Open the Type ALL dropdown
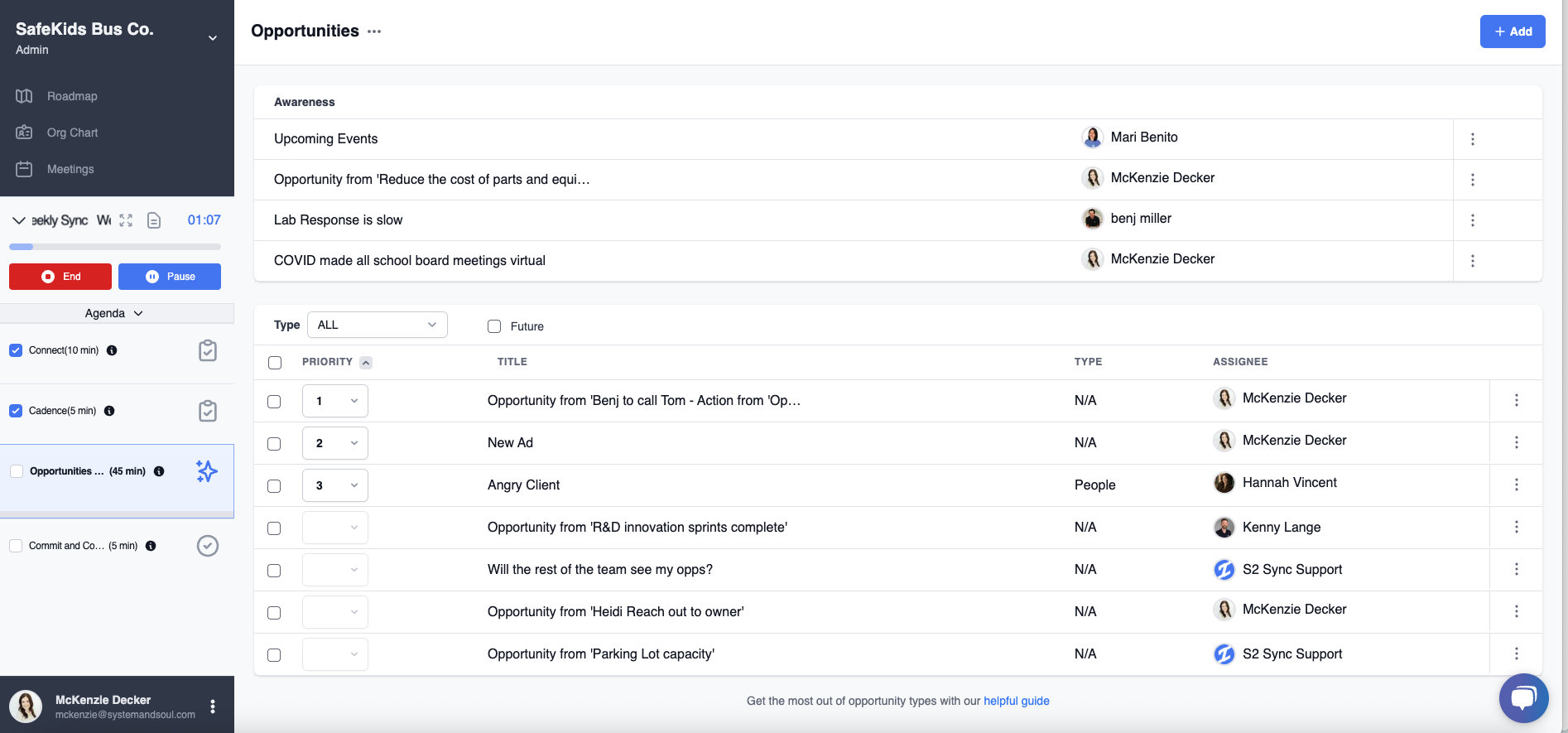Viewport: 1568px width, 733px height. (x=378, y=325)
